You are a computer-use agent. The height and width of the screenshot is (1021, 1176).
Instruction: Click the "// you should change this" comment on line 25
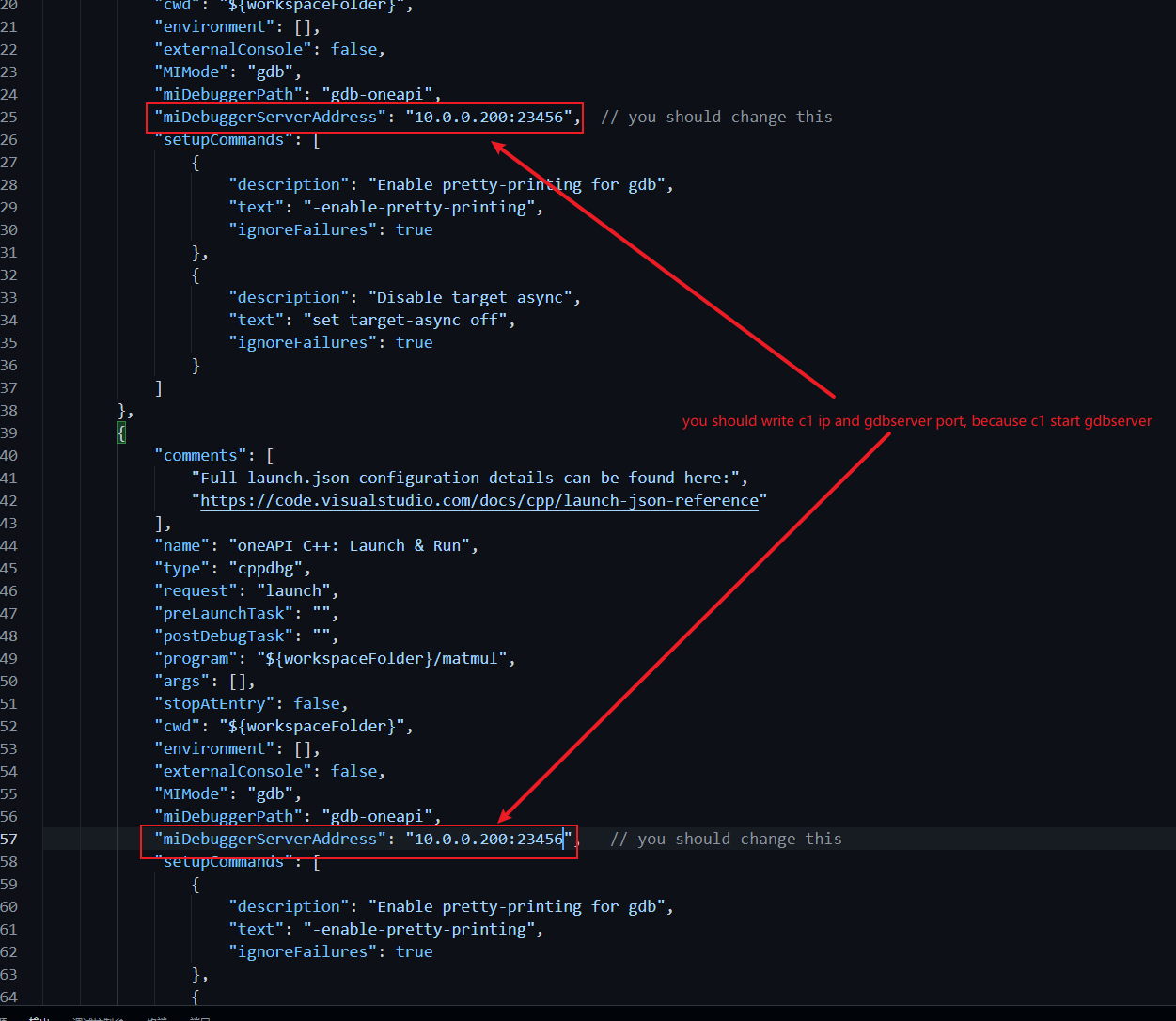coord(715,117)
